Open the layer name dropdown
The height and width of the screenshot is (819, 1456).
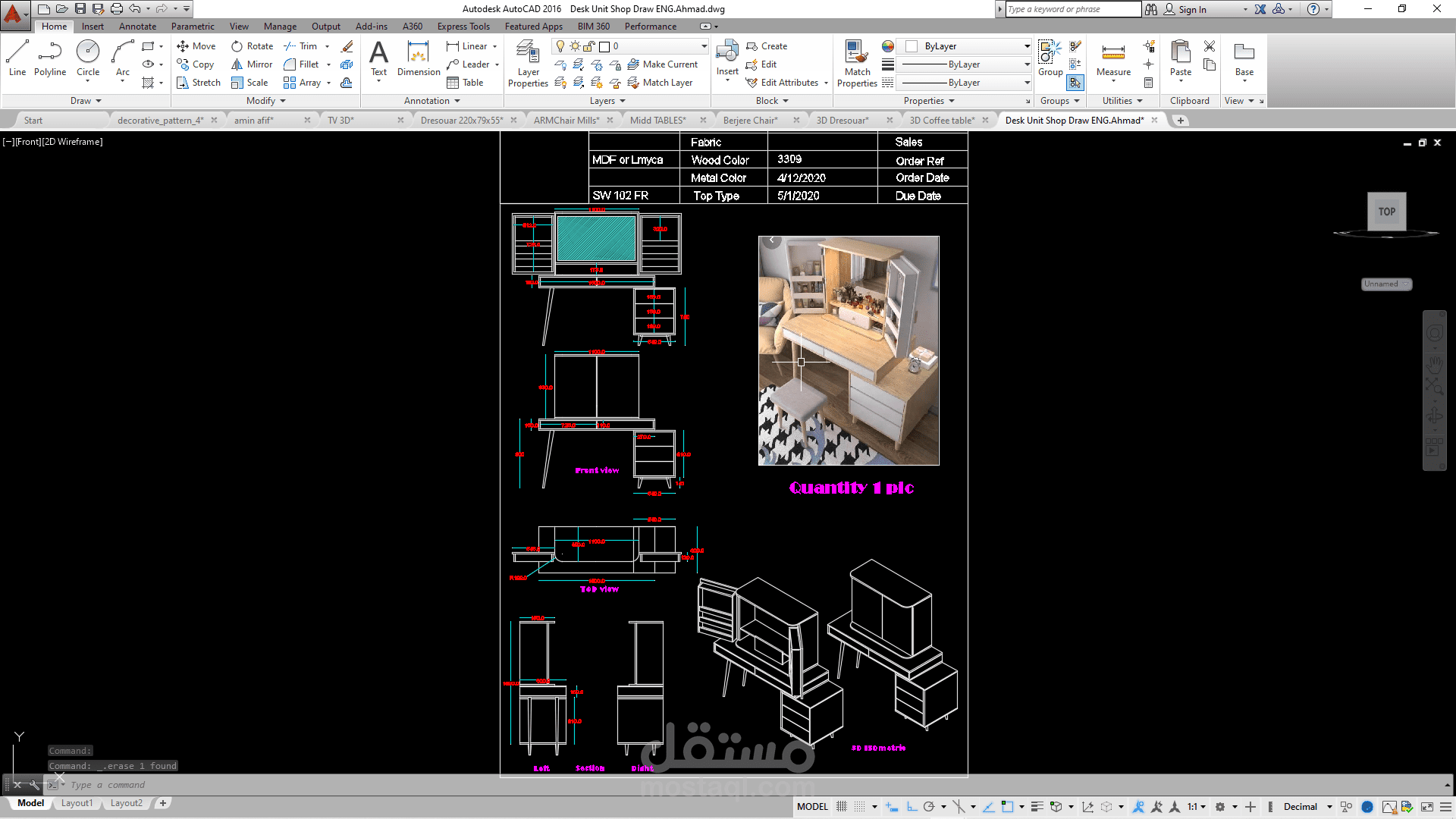pos(703,46)
